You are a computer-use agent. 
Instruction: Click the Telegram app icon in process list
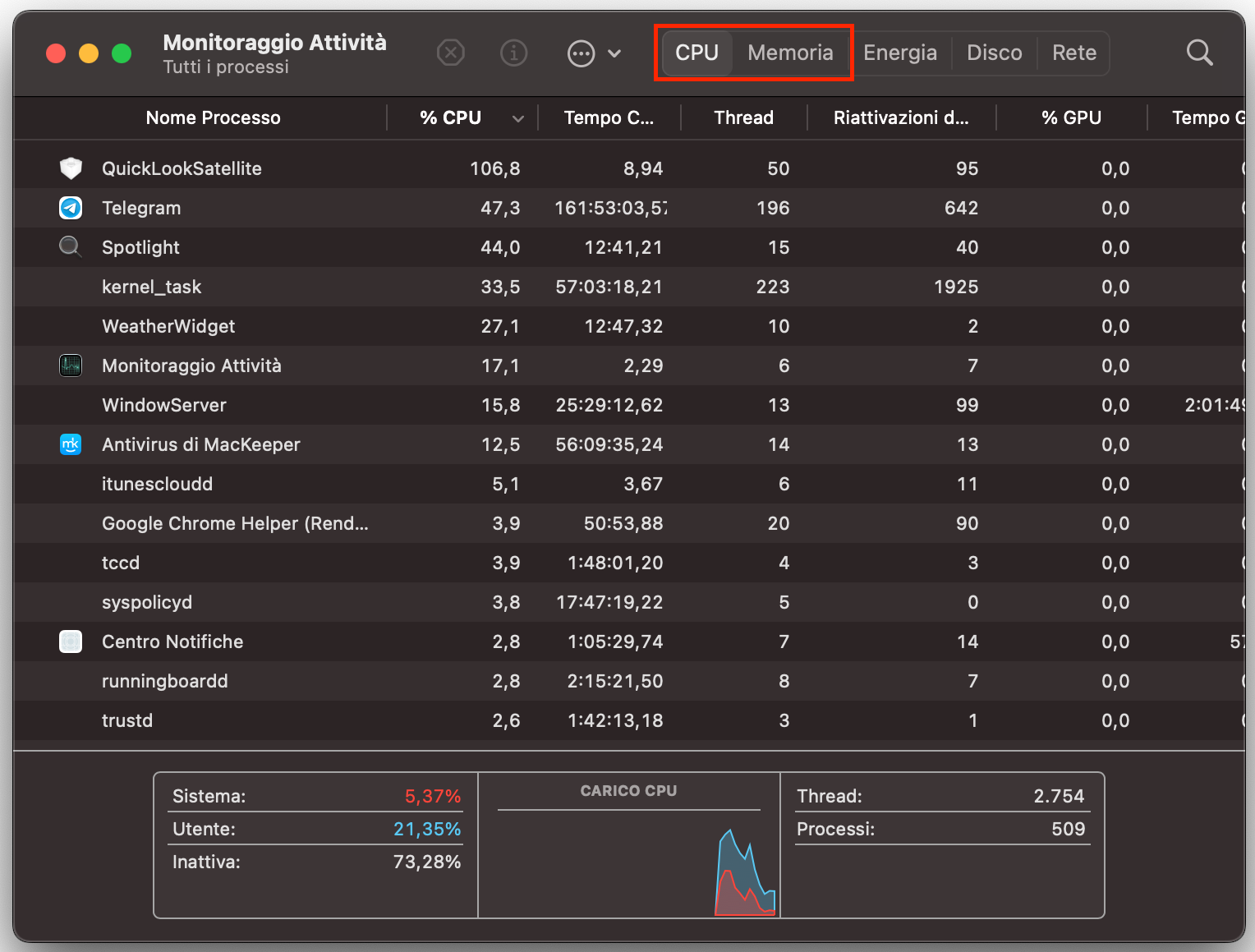pos(71,208)
